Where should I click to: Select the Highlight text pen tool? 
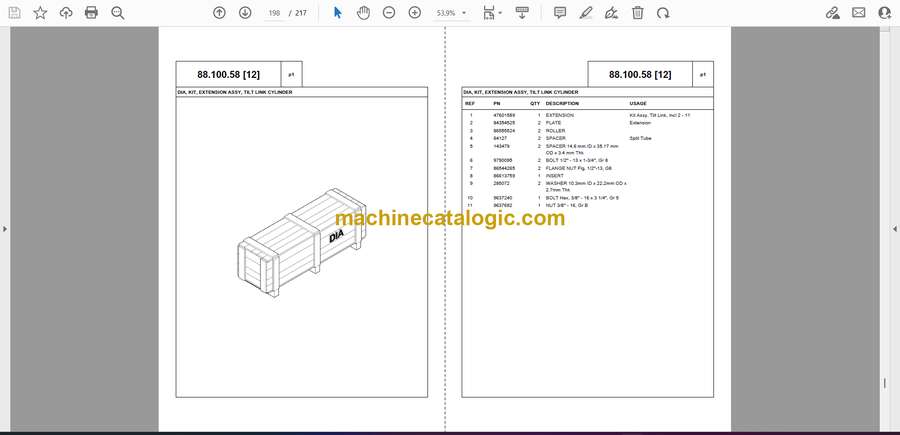click(585, 13)
